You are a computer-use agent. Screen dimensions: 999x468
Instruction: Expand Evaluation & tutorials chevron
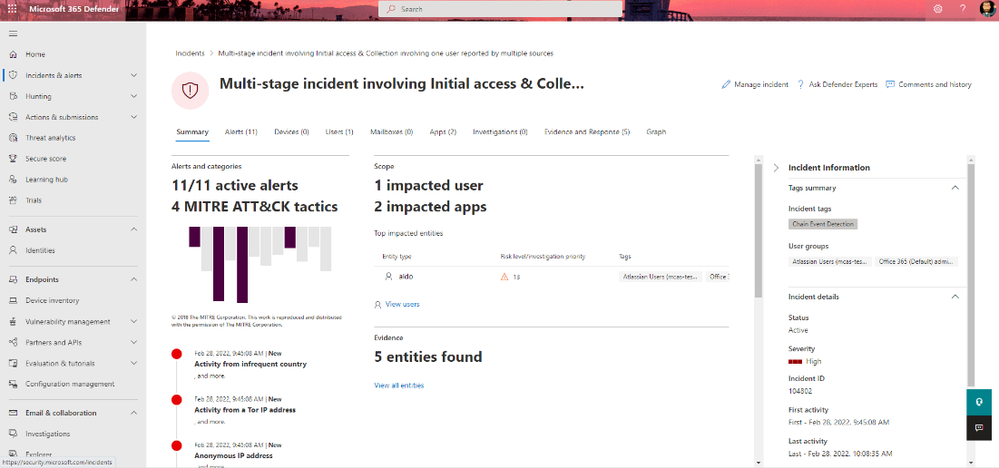pos(134,363)
